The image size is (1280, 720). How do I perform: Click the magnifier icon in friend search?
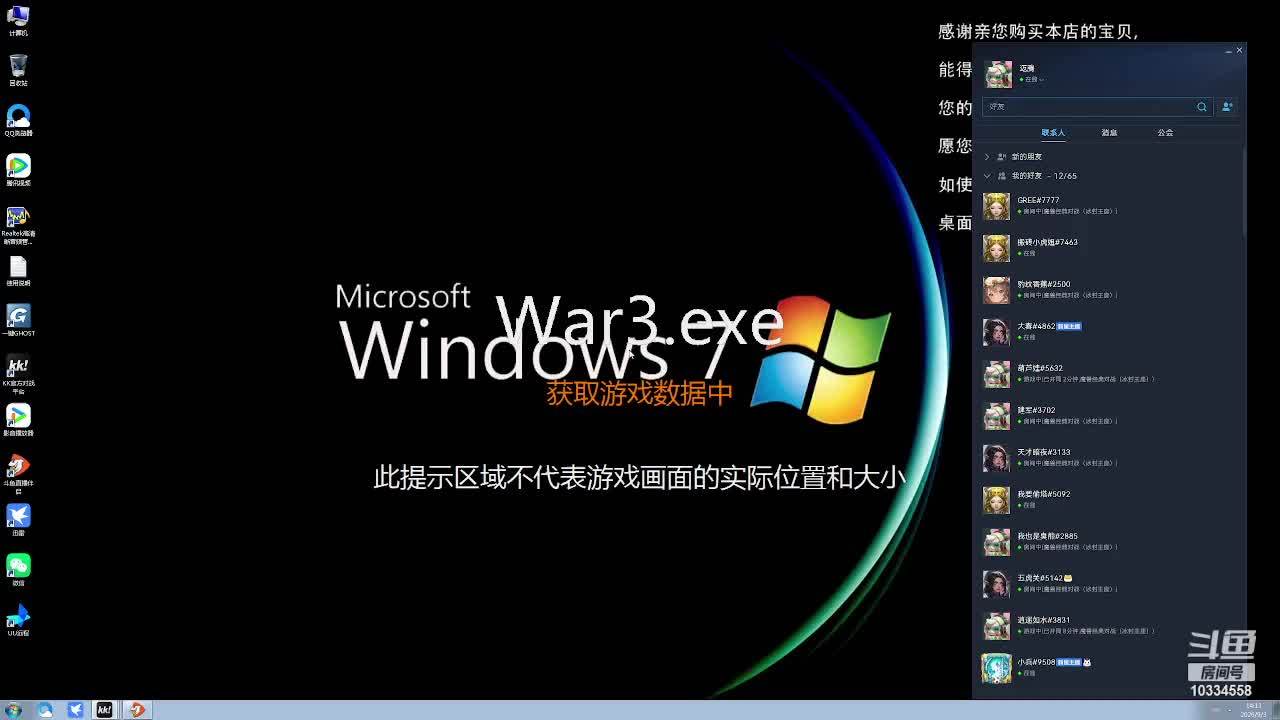[x=1202, y=106]
